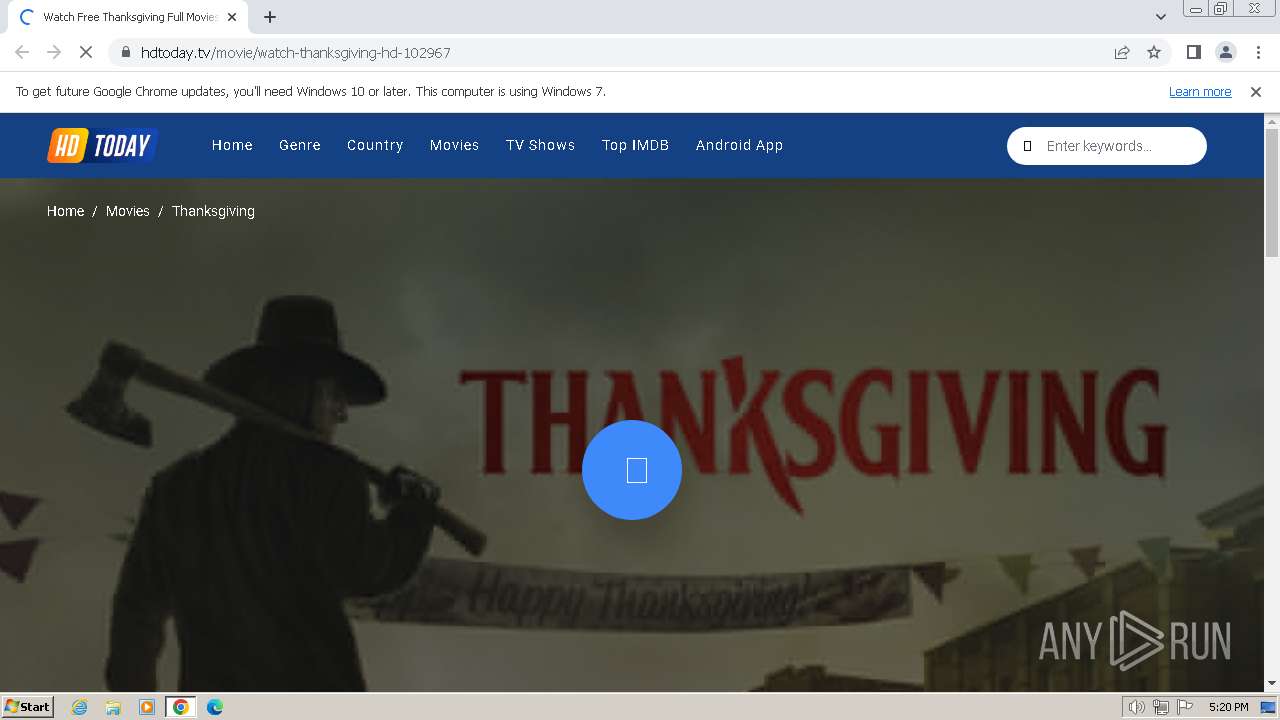Image resolution: width=1280 pixels, height=720 pixels.
Task: Toggle the browser side panel
Action: (1194, 52)
